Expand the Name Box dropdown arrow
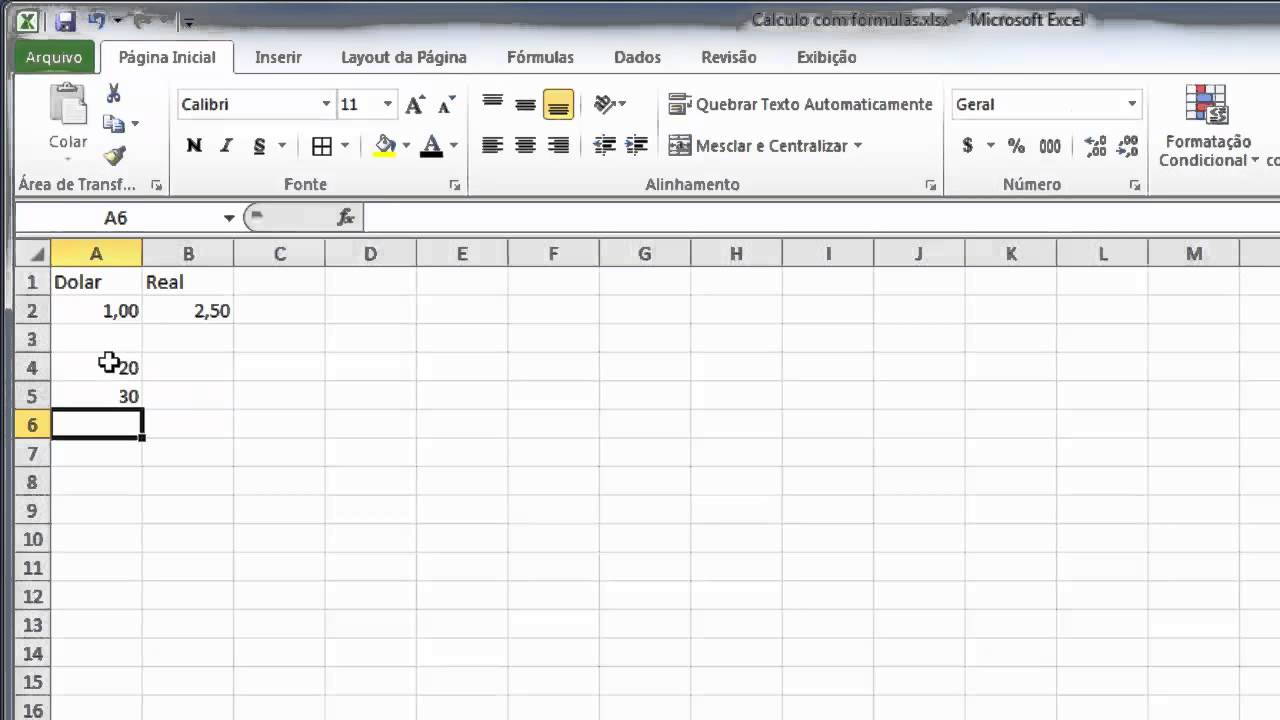This screenshot has height=720, width=1280. [x=229, y=218]
